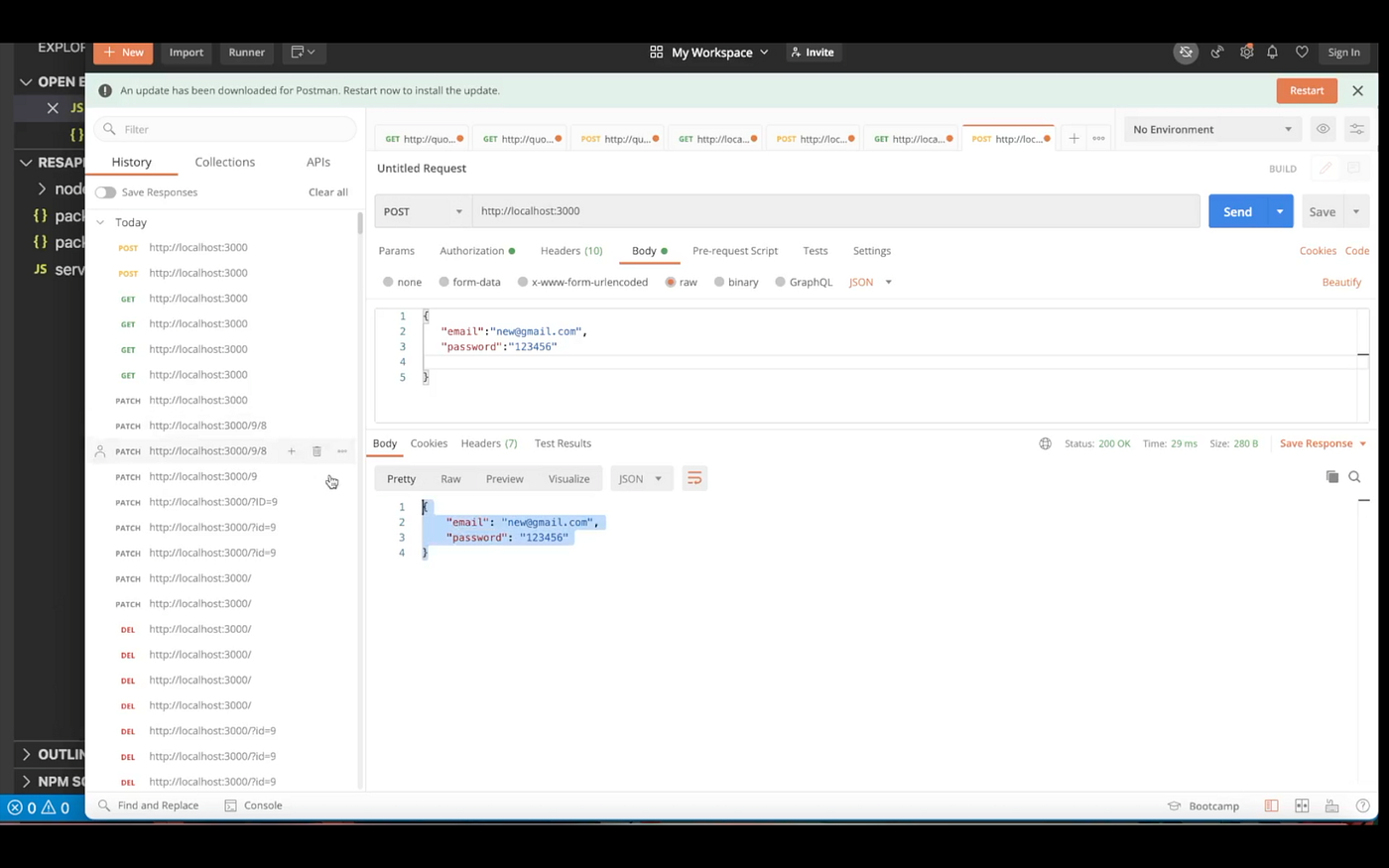Open the No Environment dropdown
Viewport: 1389px width, 868px height.
(1210, 129)
